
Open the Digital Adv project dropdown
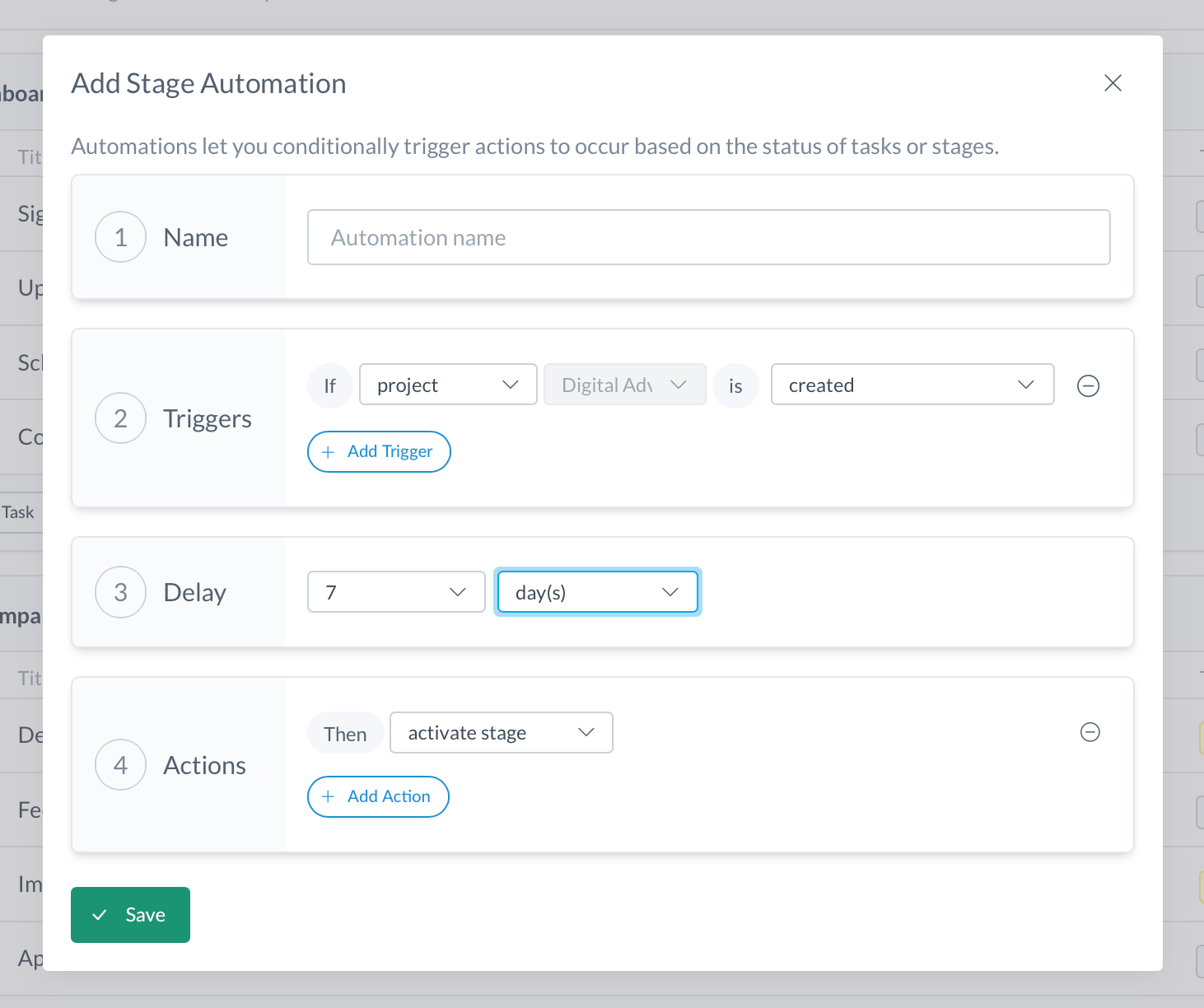(624, 385)
